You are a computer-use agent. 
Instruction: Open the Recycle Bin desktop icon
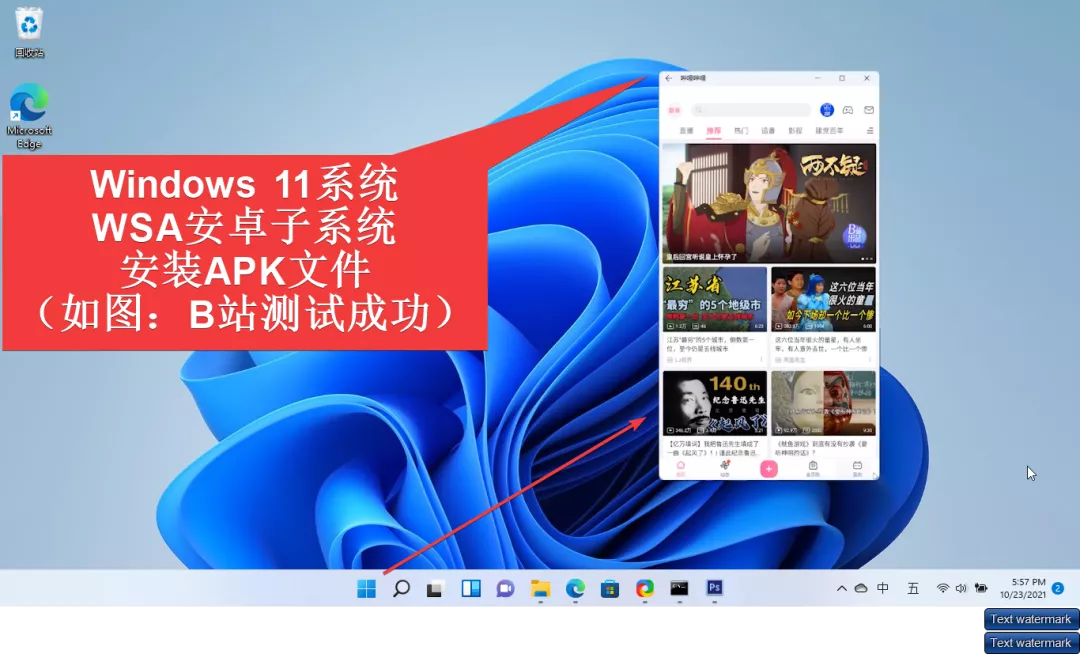coord(29,33)
